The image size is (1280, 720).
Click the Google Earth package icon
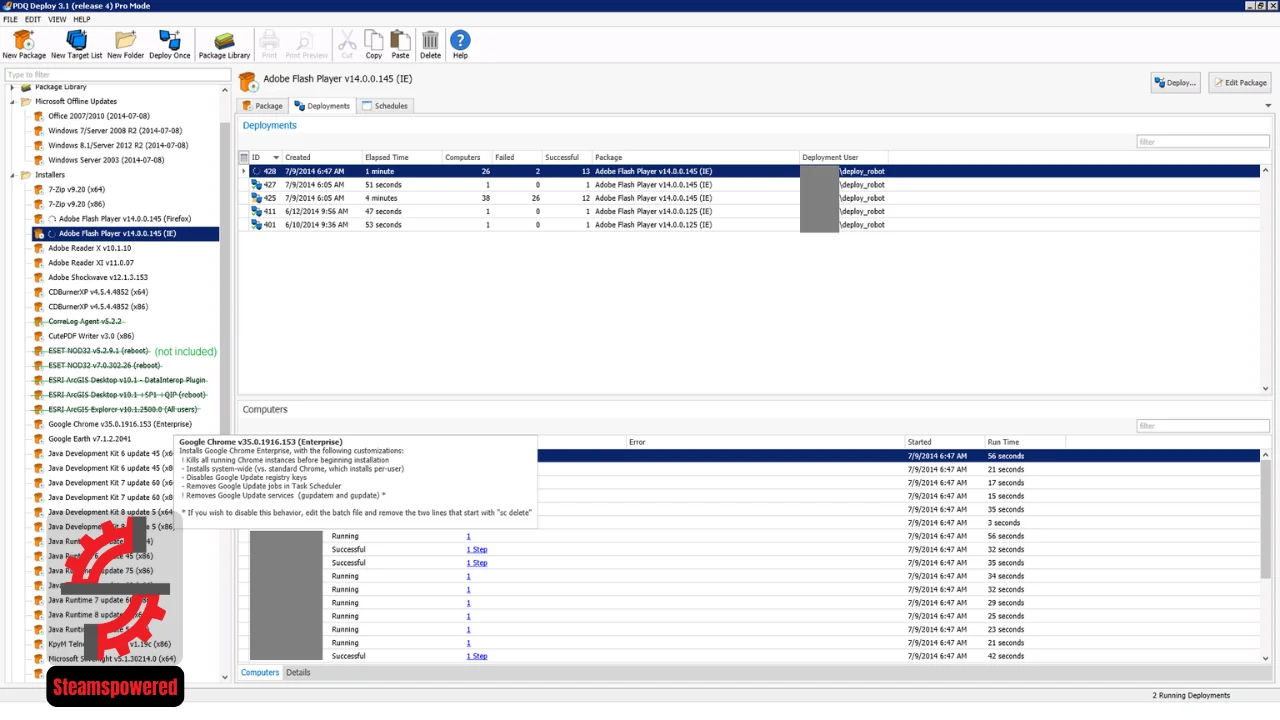point(39,439)
